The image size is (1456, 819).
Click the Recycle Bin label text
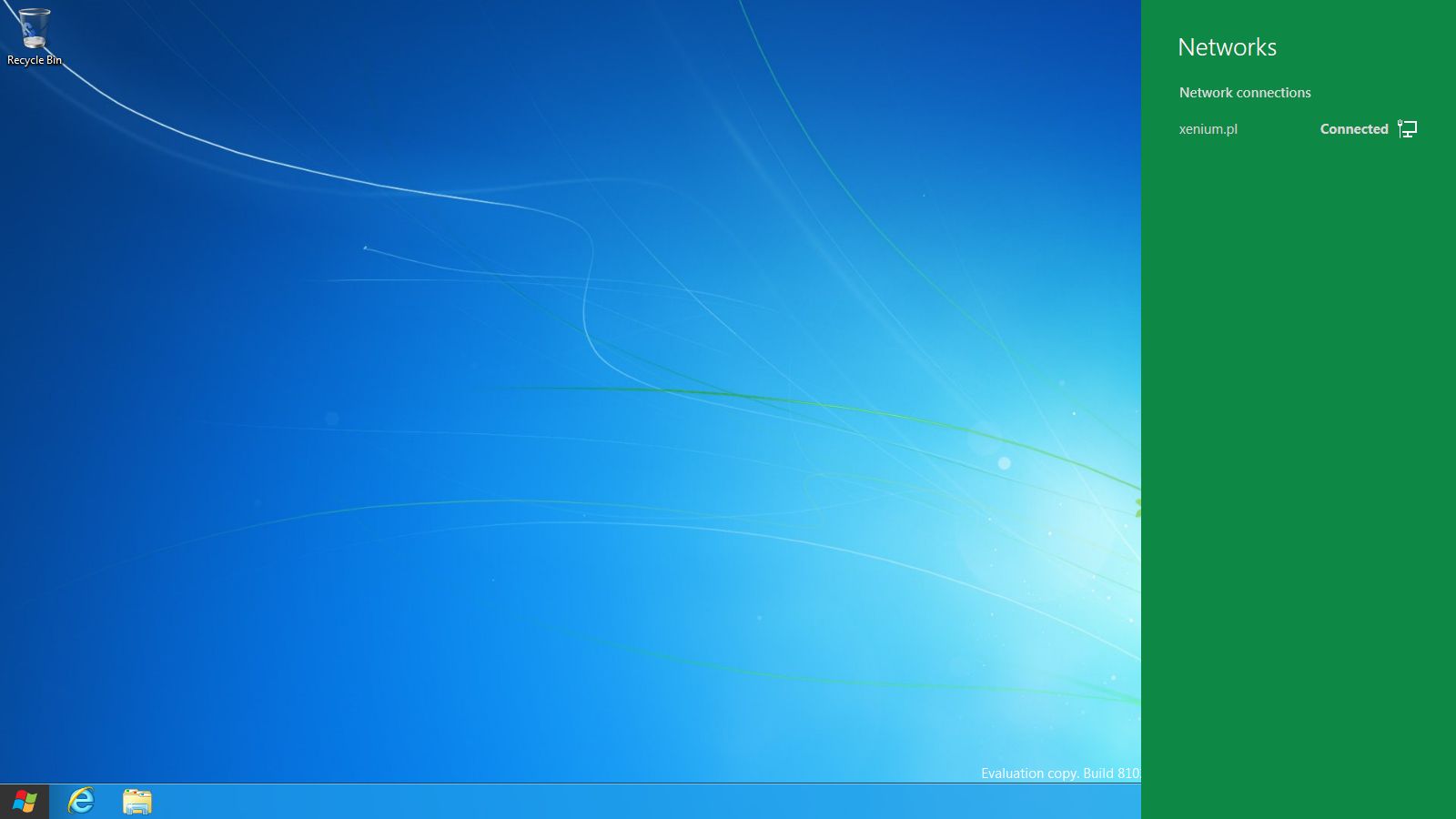click(x=35, y=60)
